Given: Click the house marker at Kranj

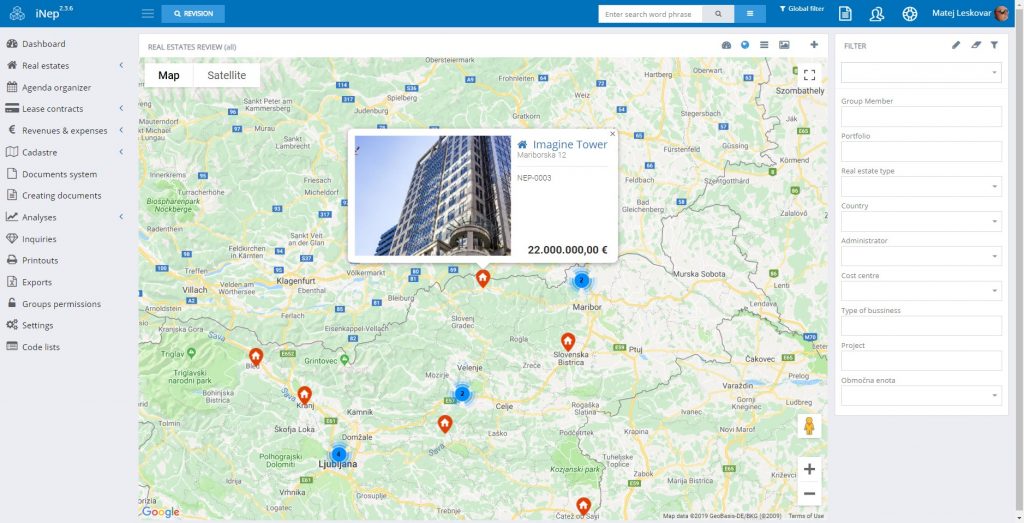Looking at the screenshot, I should [x=304, y=395].
